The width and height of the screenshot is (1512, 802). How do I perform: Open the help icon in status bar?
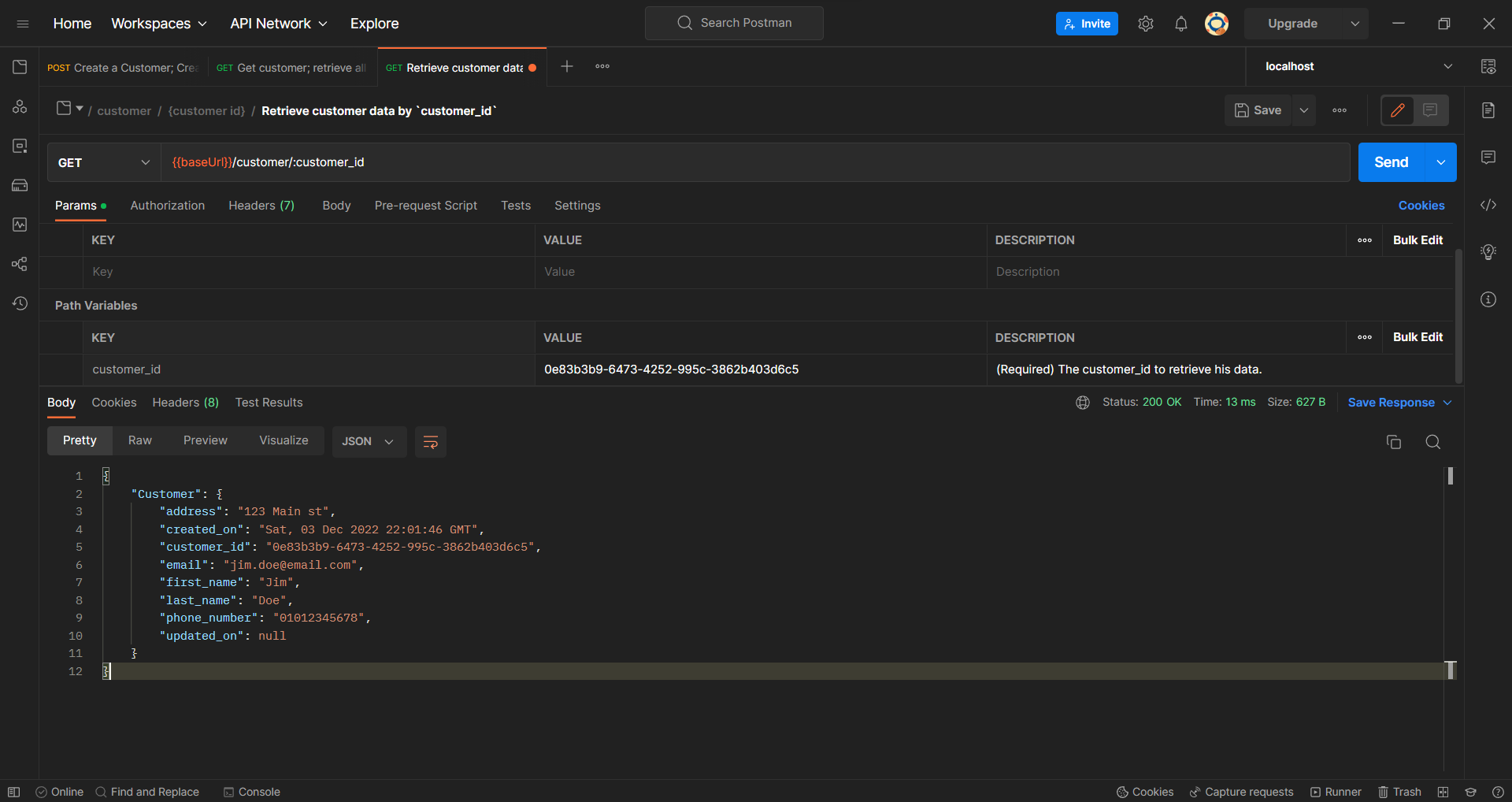tap(1498, 792)
